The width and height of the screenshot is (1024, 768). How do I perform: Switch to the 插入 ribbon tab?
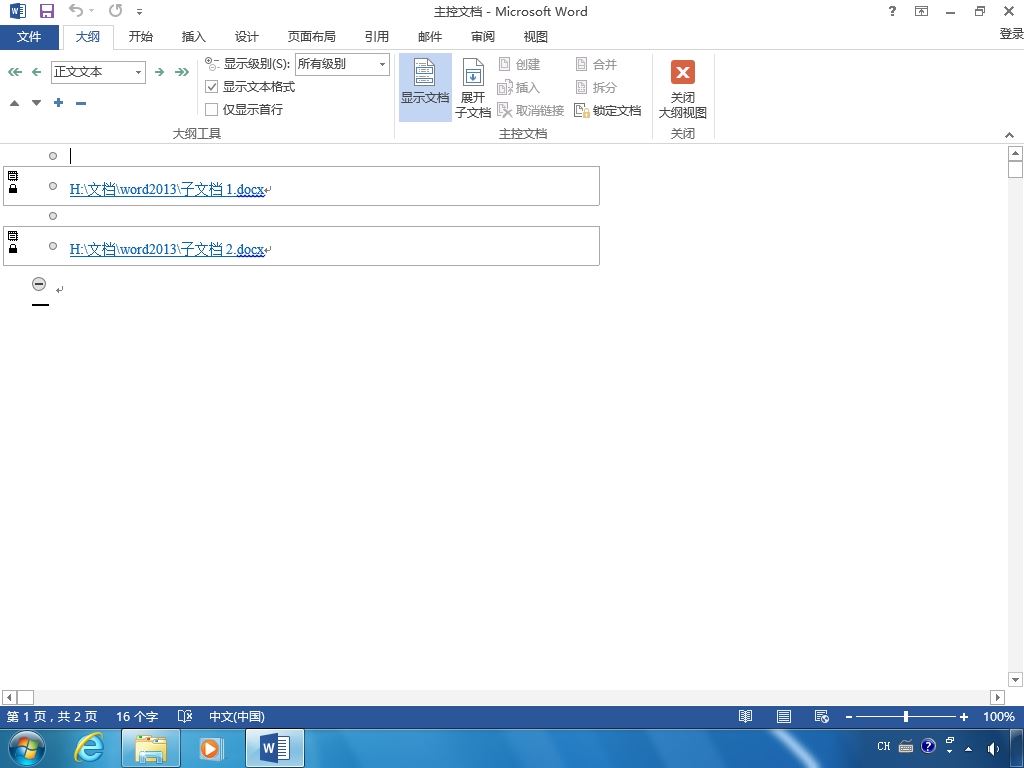(x=193, y=37)
